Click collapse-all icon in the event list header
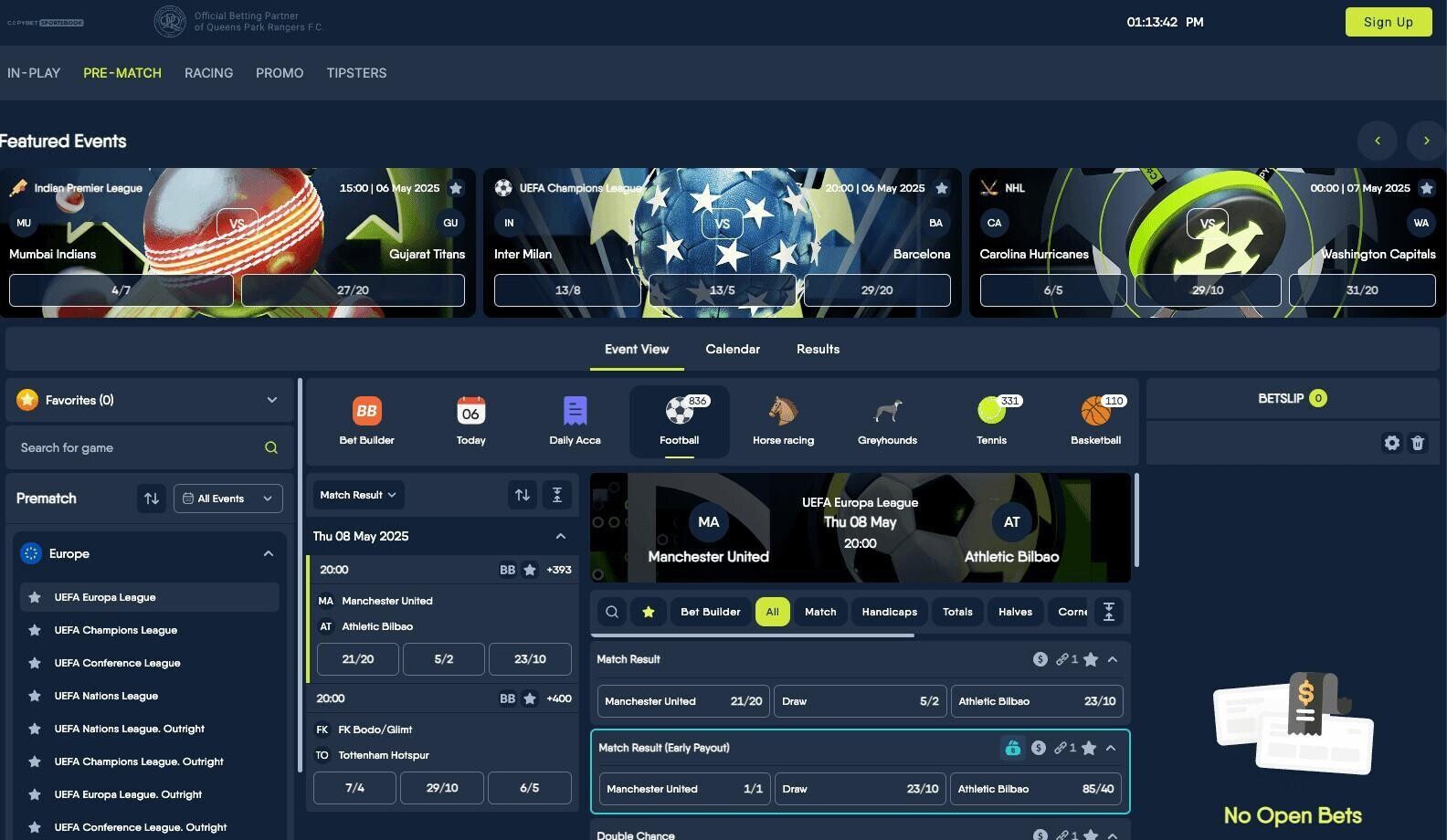This screenshot has height=840, width=1447. (x=557, y=495)
